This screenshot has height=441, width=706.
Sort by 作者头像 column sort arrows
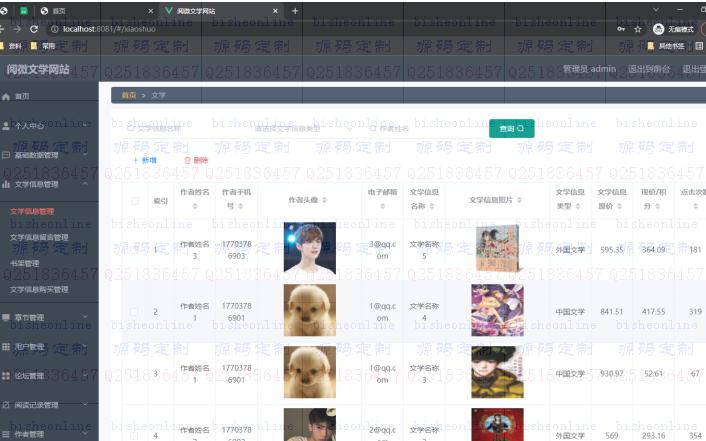(x=324, y=200)
